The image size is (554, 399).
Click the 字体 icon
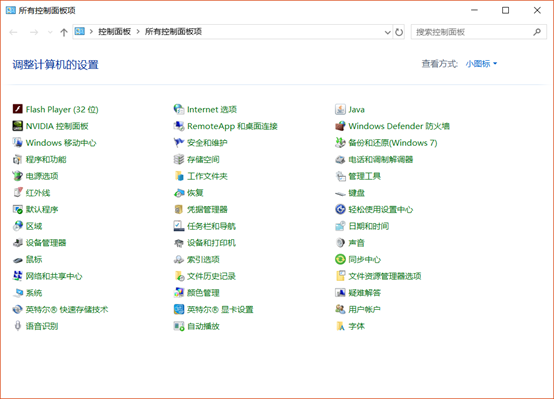340,326
